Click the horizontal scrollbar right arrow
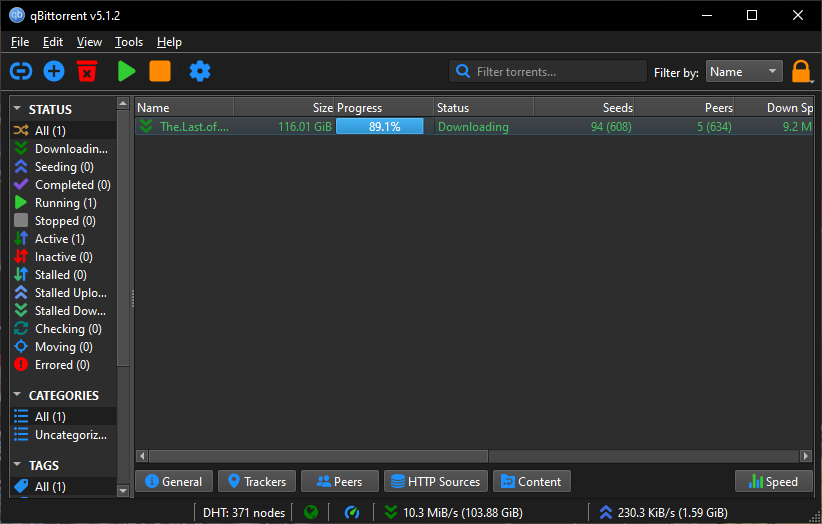This screenshot has width=822, height=524. click(x=806, y=456)
